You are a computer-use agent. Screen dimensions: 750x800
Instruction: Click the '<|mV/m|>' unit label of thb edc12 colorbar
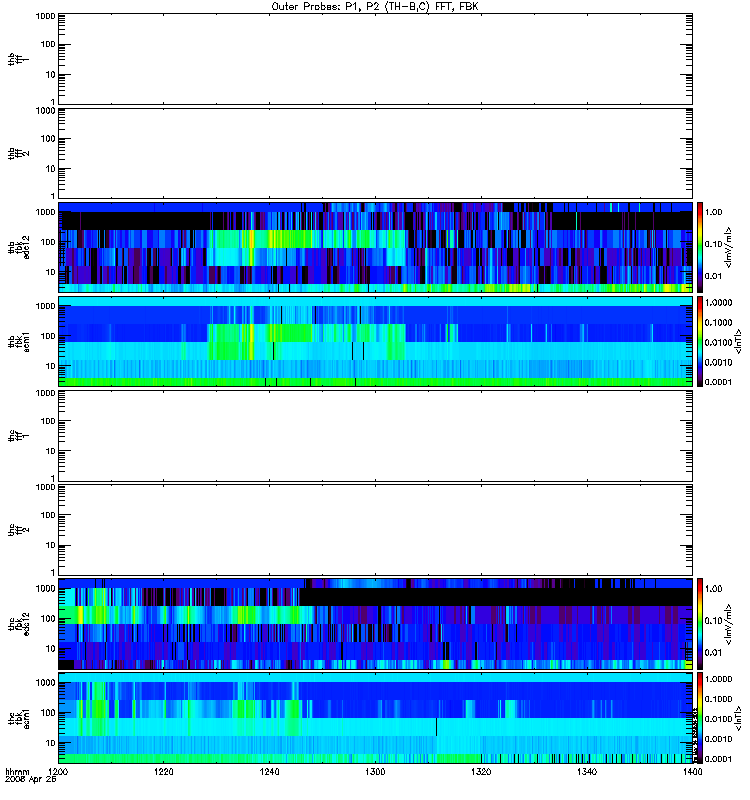pyautogui.click(x=729, y=247)
